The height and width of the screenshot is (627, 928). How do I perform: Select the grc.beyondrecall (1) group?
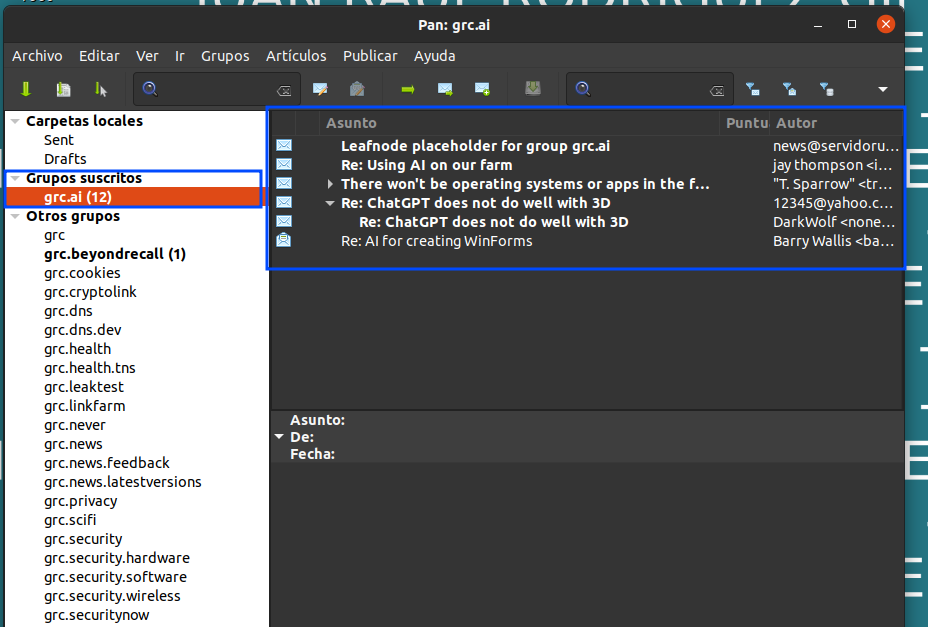tap(115, 254)
